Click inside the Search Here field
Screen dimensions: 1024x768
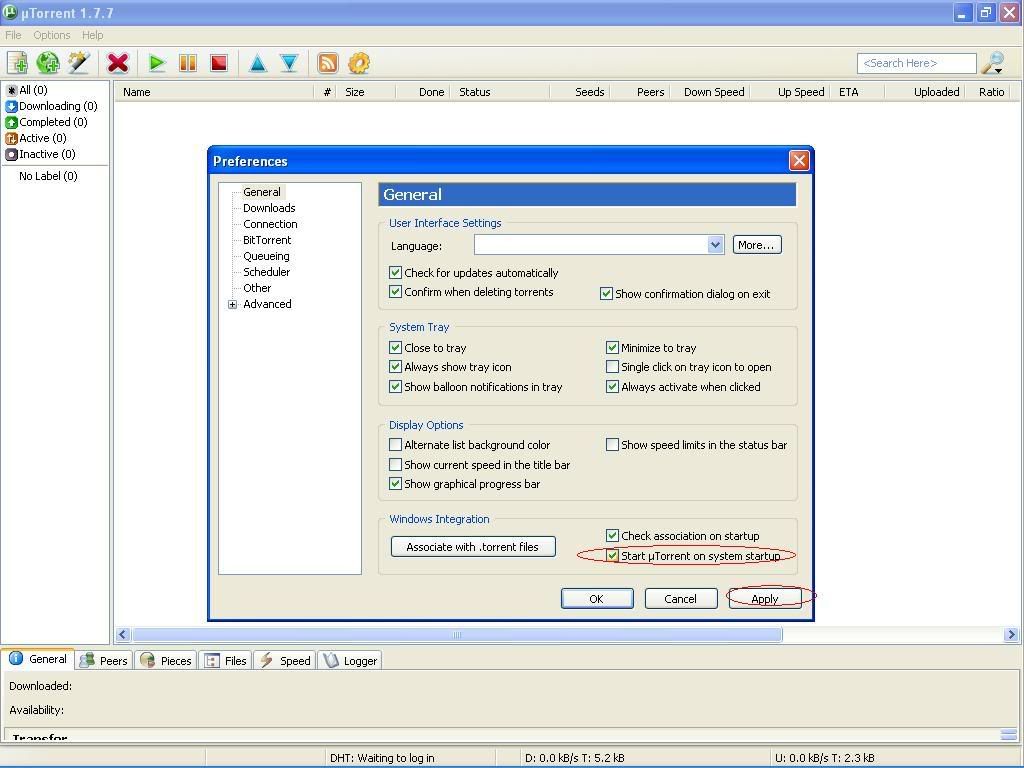(916, 63)
